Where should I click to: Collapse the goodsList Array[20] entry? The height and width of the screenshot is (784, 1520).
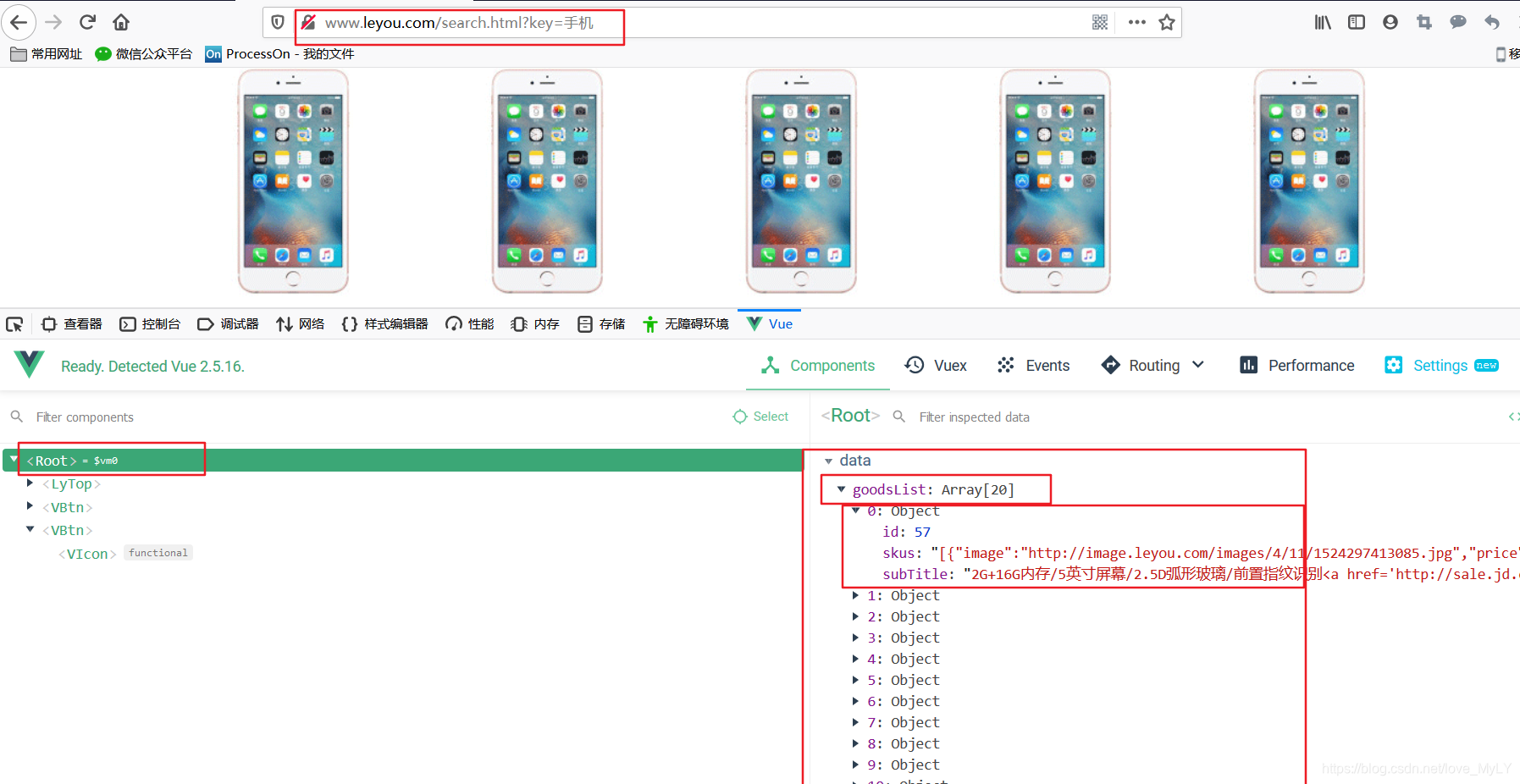coord(841,489)
